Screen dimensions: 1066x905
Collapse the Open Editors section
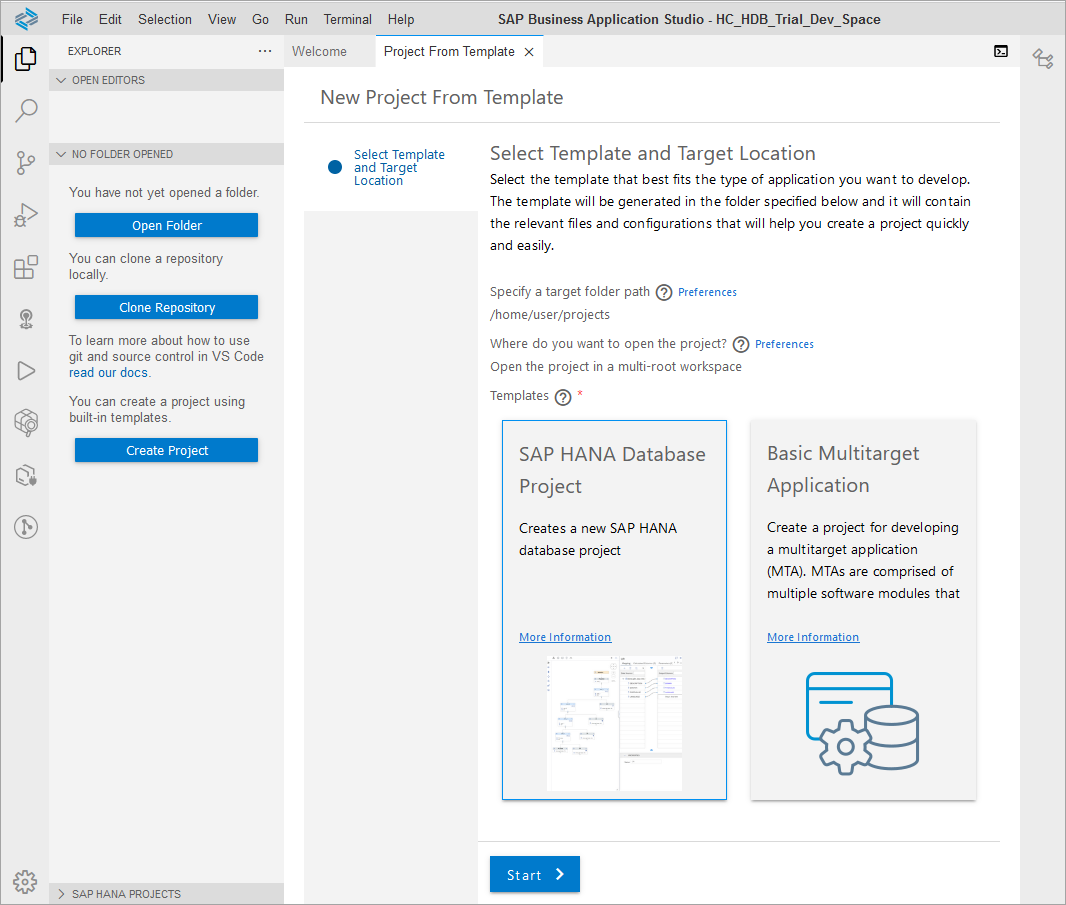pyautogui.click(x=167, y=80)
